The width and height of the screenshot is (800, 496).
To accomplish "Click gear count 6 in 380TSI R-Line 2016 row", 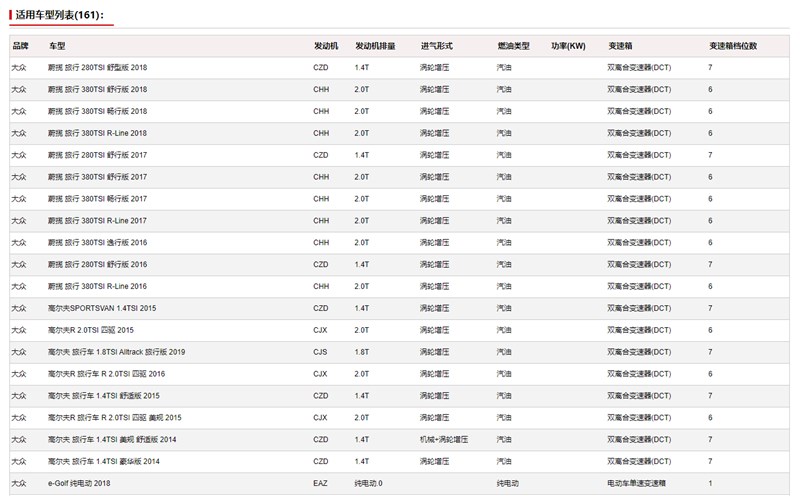I will 710,287.
